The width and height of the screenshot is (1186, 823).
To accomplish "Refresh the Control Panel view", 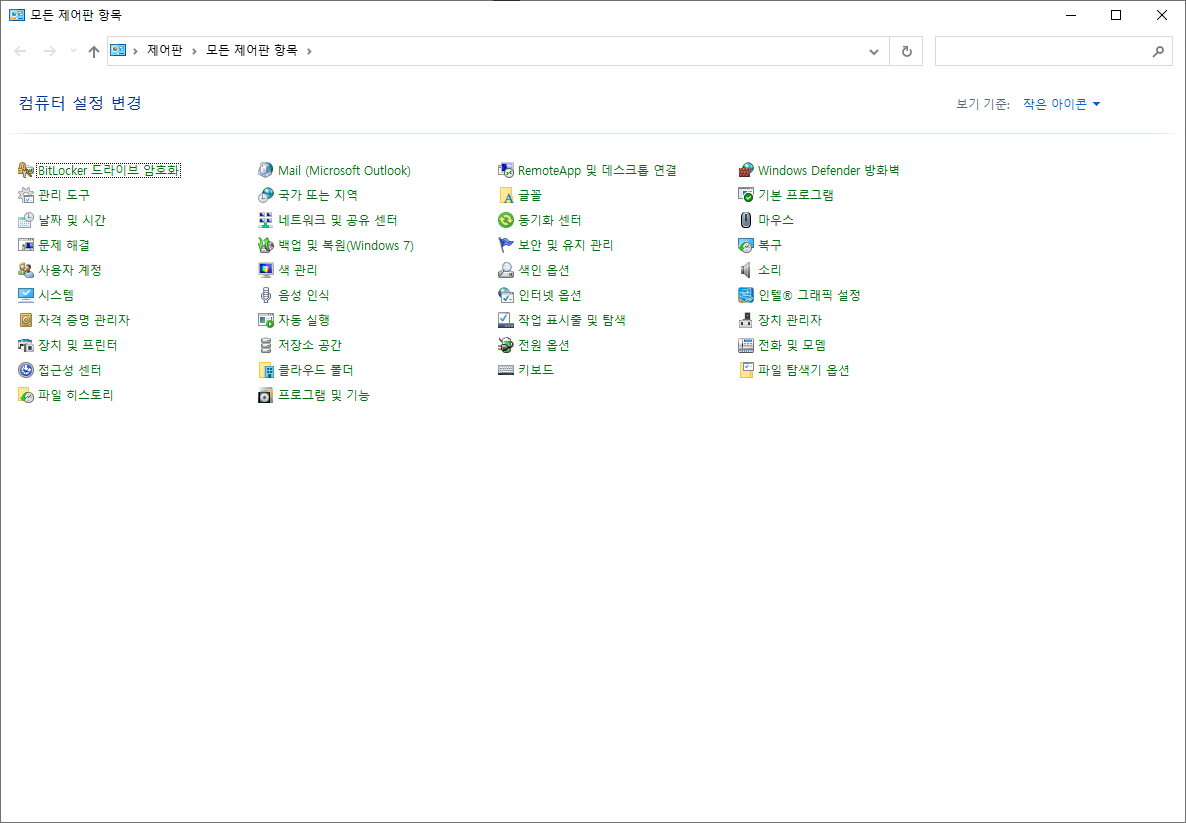I will (906, 51).
